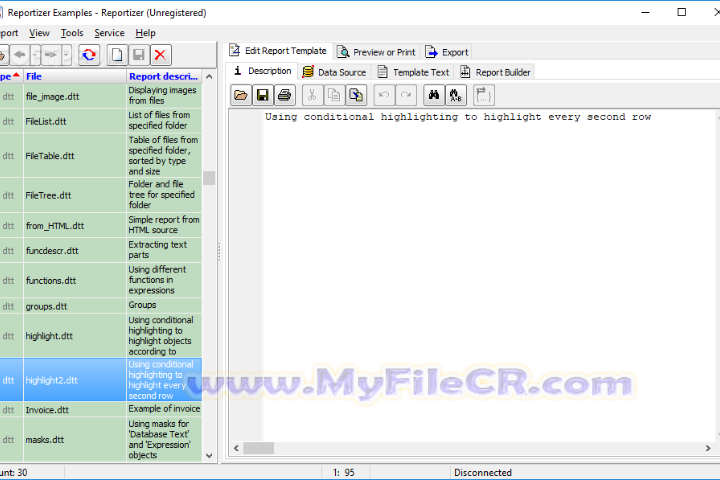
Task: Go back with the left arrow icon
Action: coord(20,55)
